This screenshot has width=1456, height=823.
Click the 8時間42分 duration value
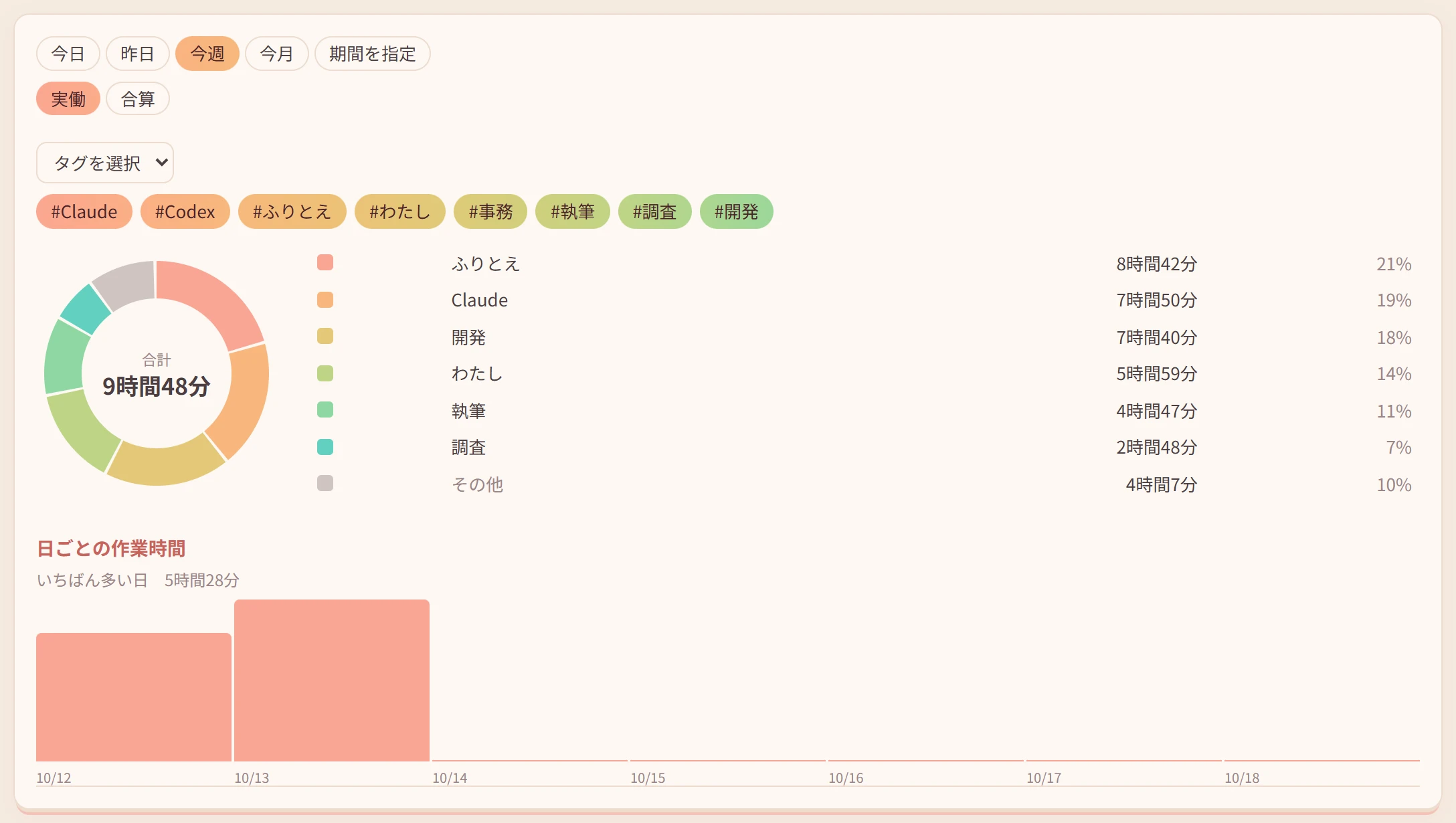(1157, 264)
